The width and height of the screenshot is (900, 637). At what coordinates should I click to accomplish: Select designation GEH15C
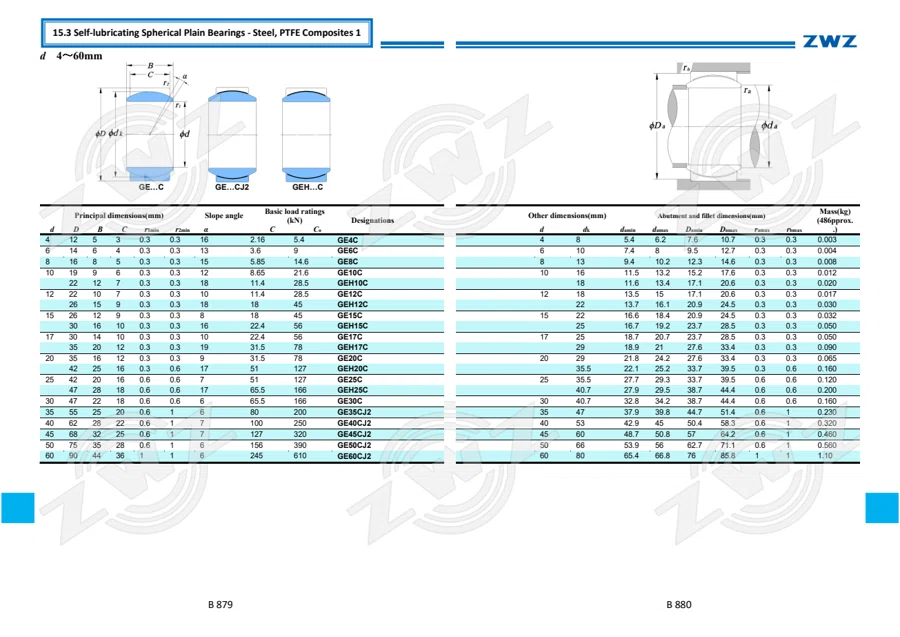click(x=352, y=326)
